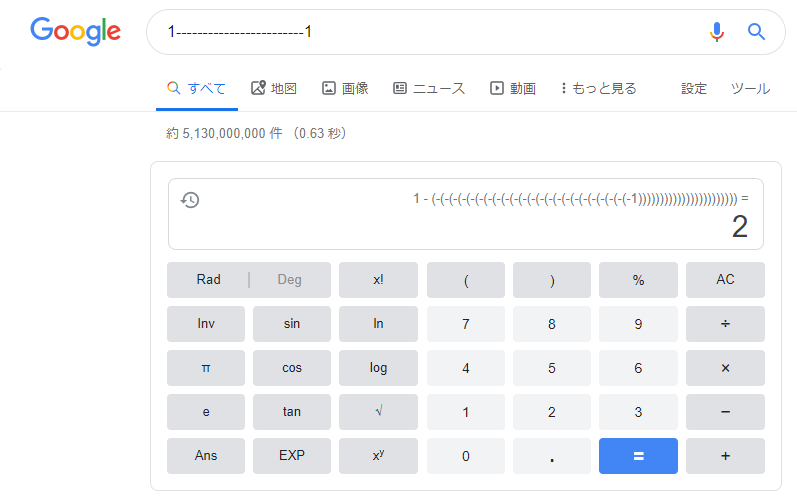This screenshot has height=496, width=797.
Task: Expand the もっと見る menu
Action: pyautogui.click(x=599, y=88)
